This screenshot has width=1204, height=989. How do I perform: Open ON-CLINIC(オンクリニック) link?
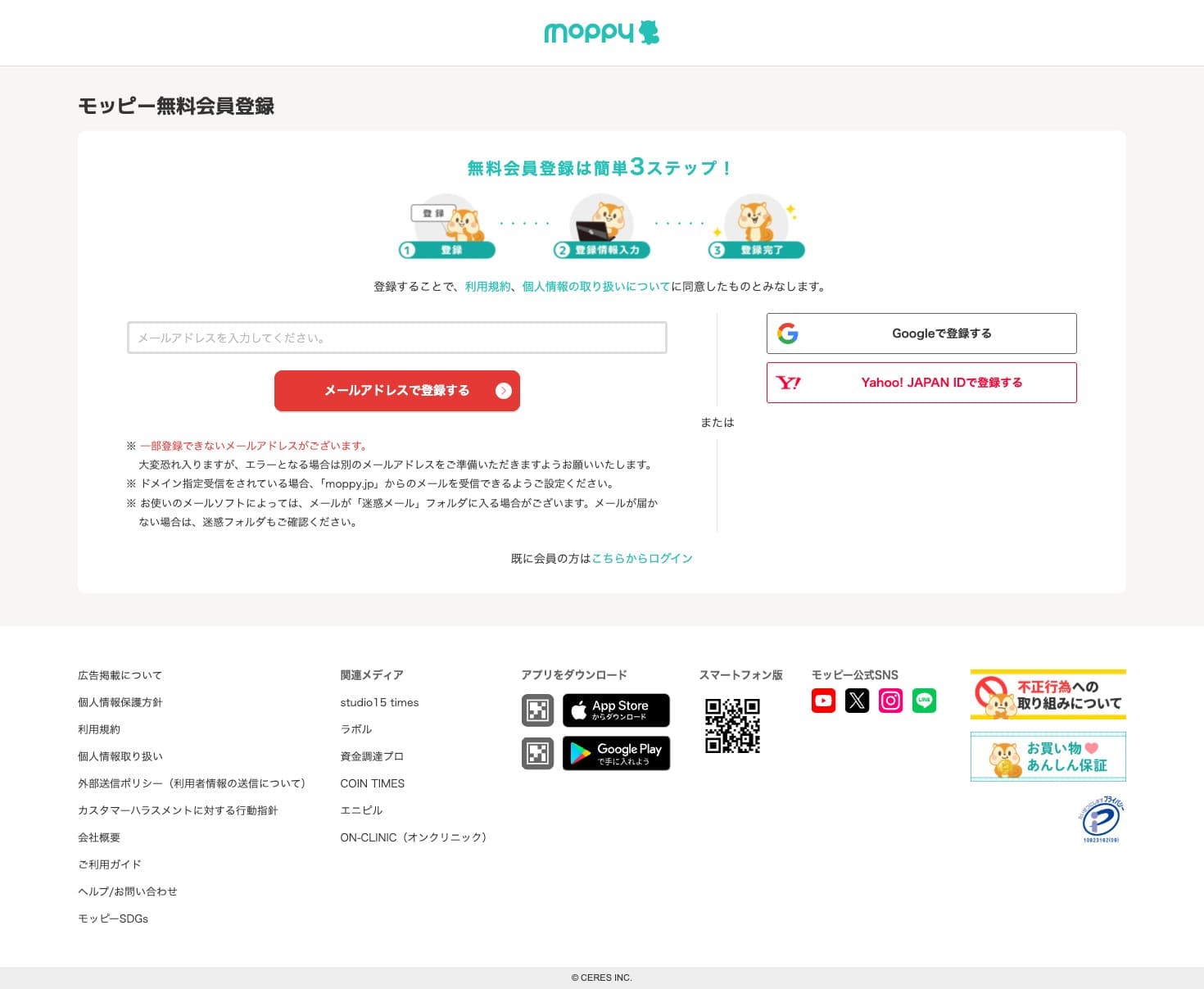click(414, 837)
